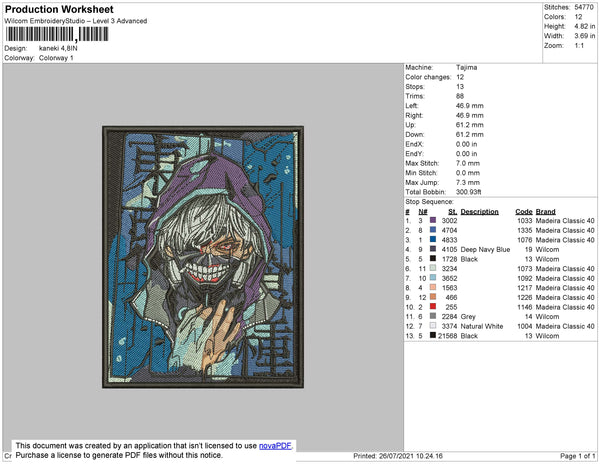600x464 pixels.
Task: Select the 'N#' column header
Action: point(422,212)
